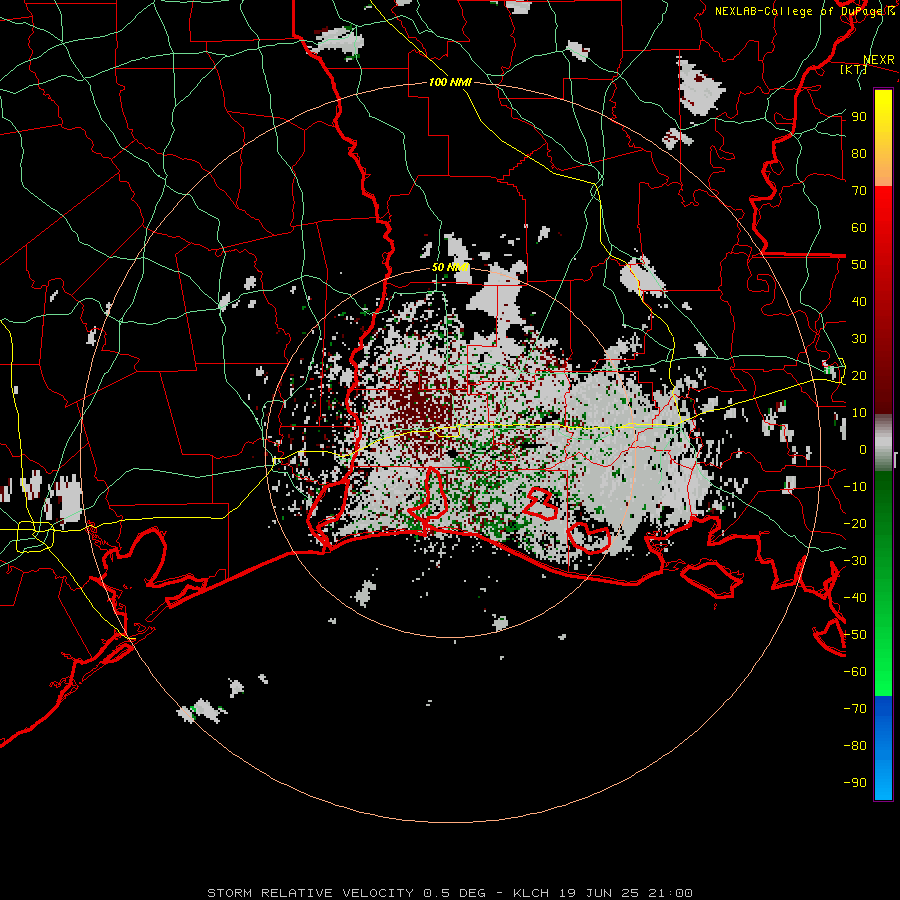The height and width of the screenshot is (900, 900).
Task: Click the 40 value on velocity scale
Action: click(x=859, y=301)
